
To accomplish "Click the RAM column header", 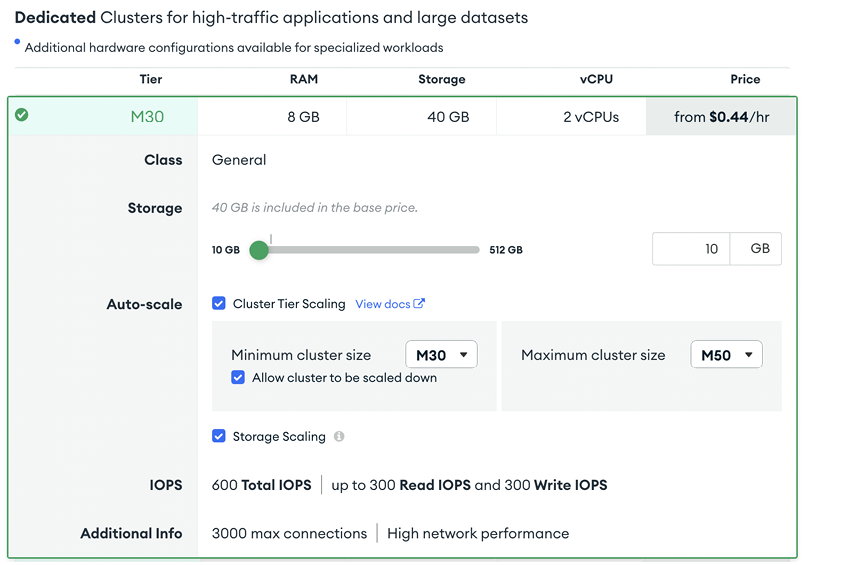I will (x=304, y=79).
